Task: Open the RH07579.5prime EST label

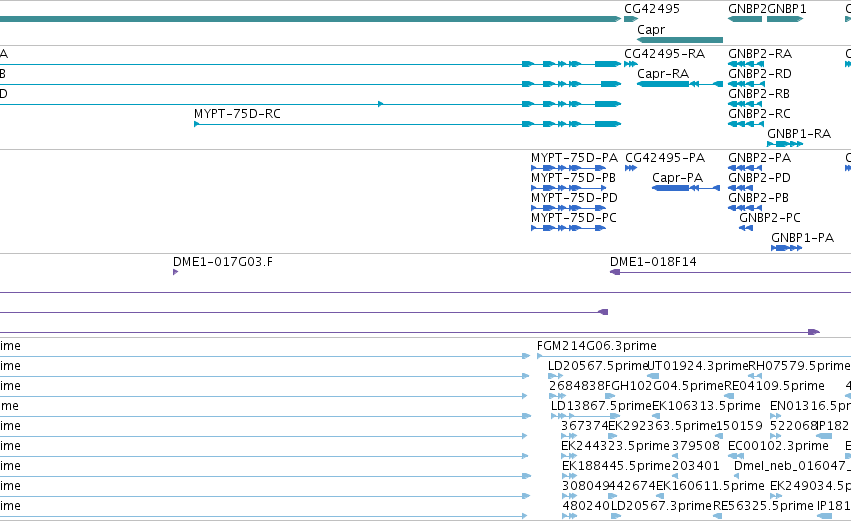Action: pos(799,366)
